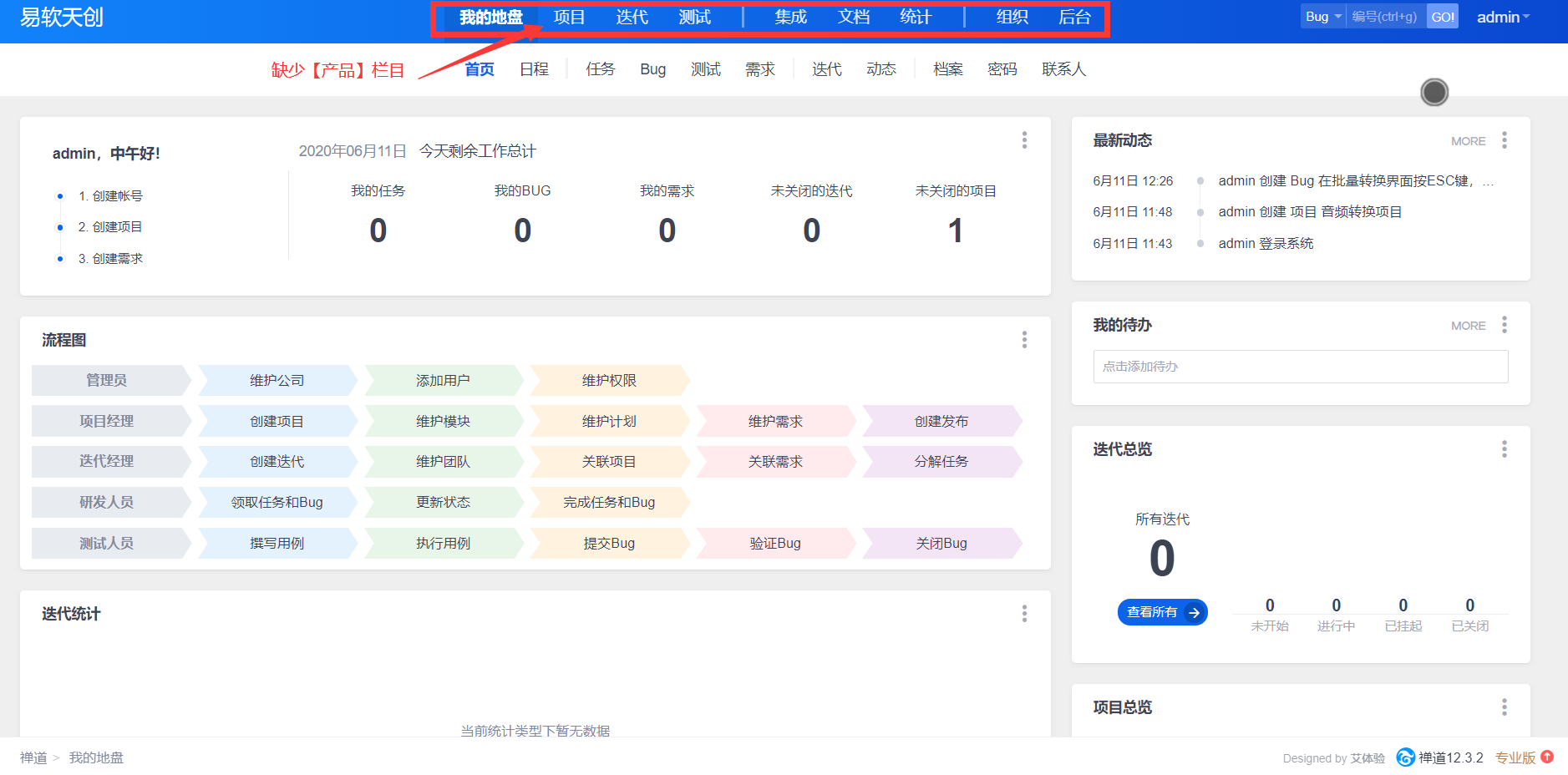Open the 我的待办 panel three-dot menu
1568x775 pixels.
[x=1504, y=325]
